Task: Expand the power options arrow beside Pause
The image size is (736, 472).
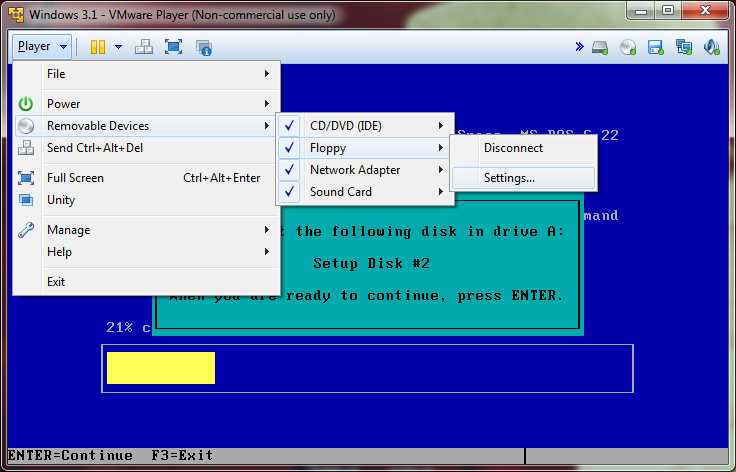Action: tap(118, 47)
